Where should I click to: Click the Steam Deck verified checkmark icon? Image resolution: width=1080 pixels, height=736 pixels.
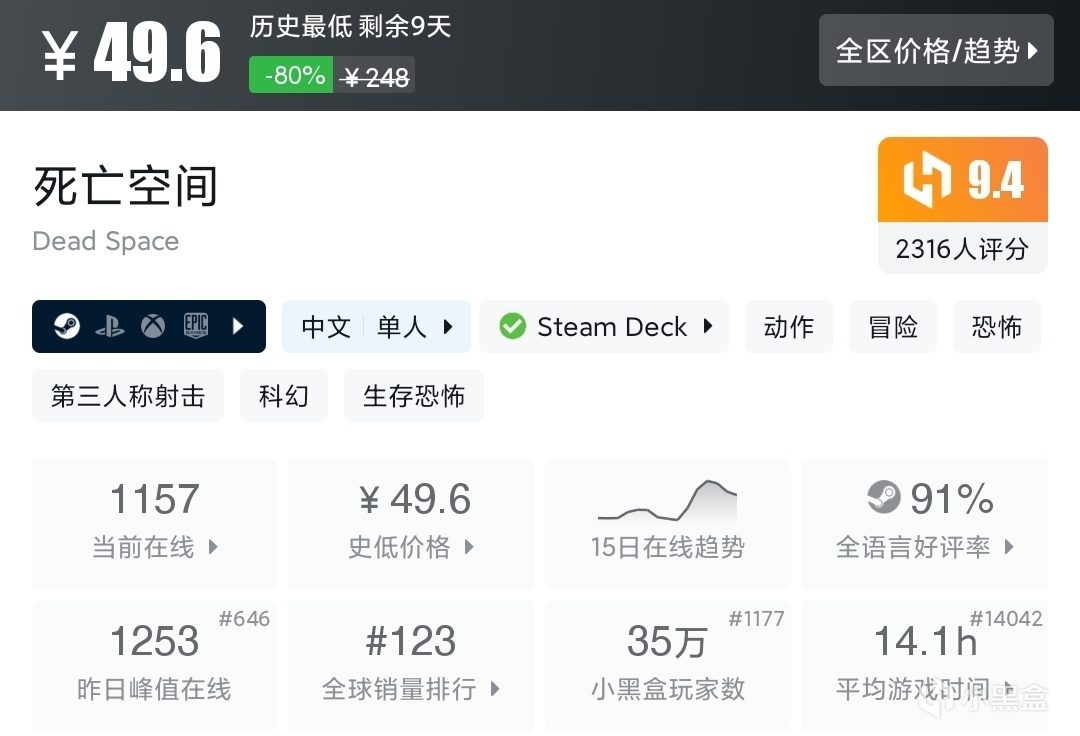click(x=513, y=327)
